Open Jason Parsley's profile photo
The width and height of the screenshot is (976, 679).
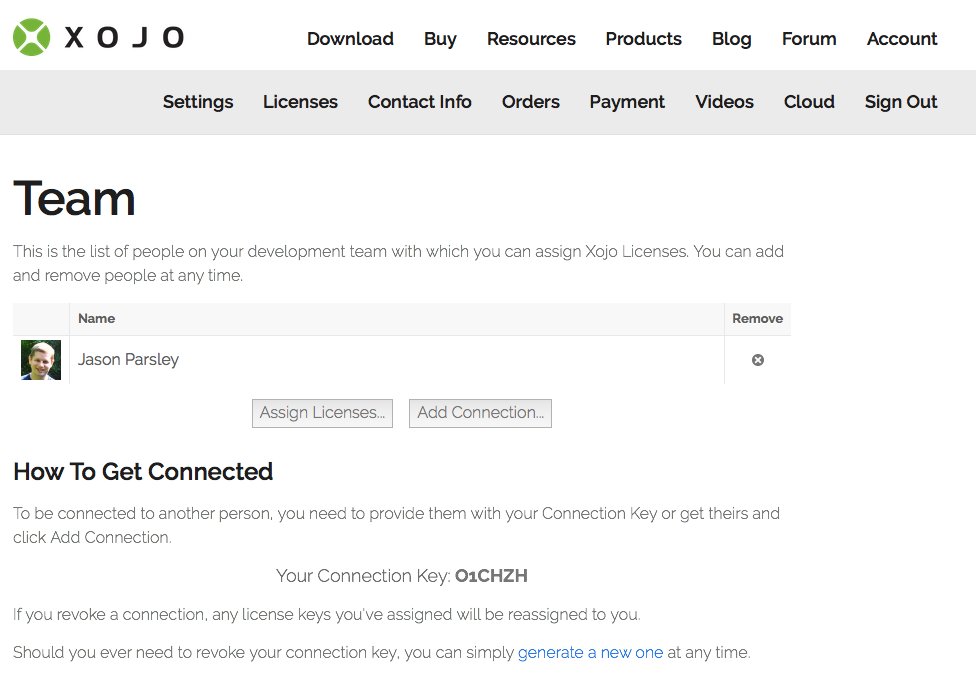(41, 360)
